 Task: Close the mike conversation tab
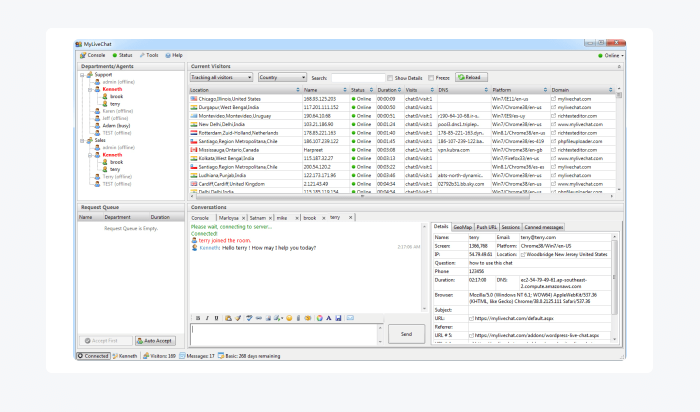pos(297,218)
